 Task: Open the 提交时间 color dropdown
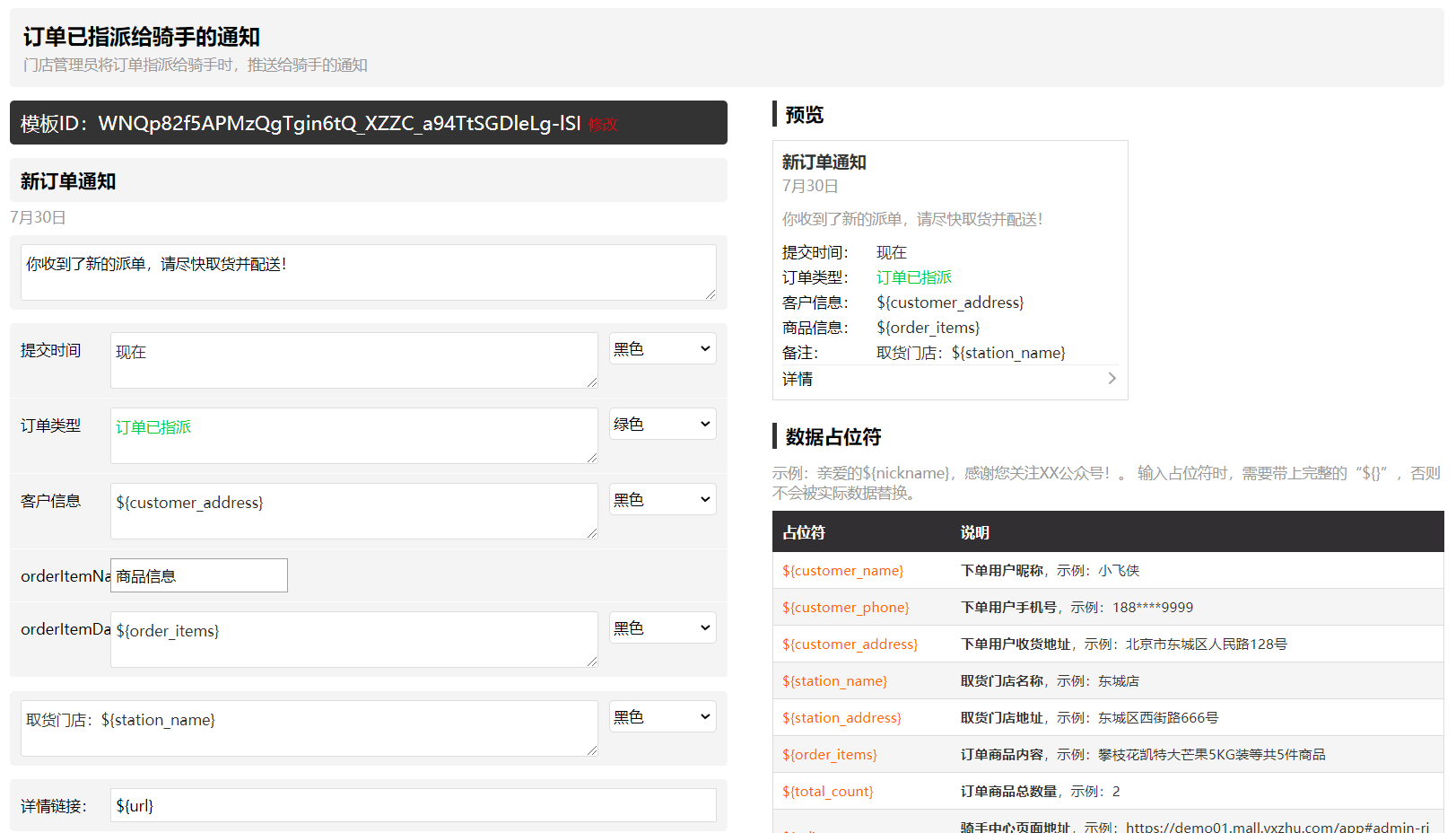click(x=662, y=349)
